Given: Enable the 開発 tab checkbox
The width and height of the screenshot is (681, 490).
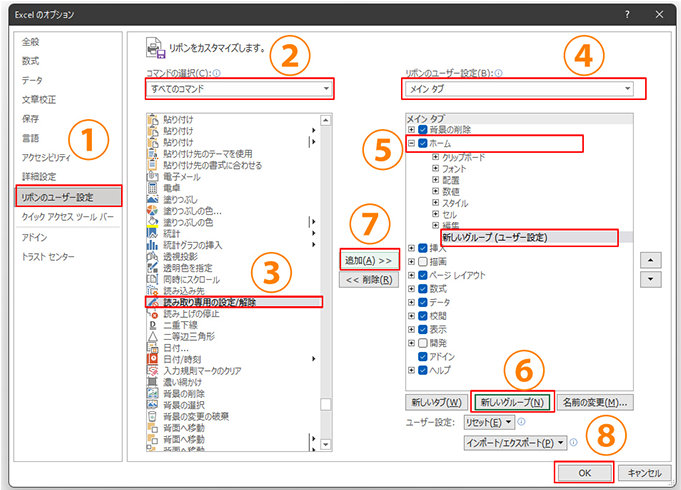Looking at the screenshot, I should point(423,343).
